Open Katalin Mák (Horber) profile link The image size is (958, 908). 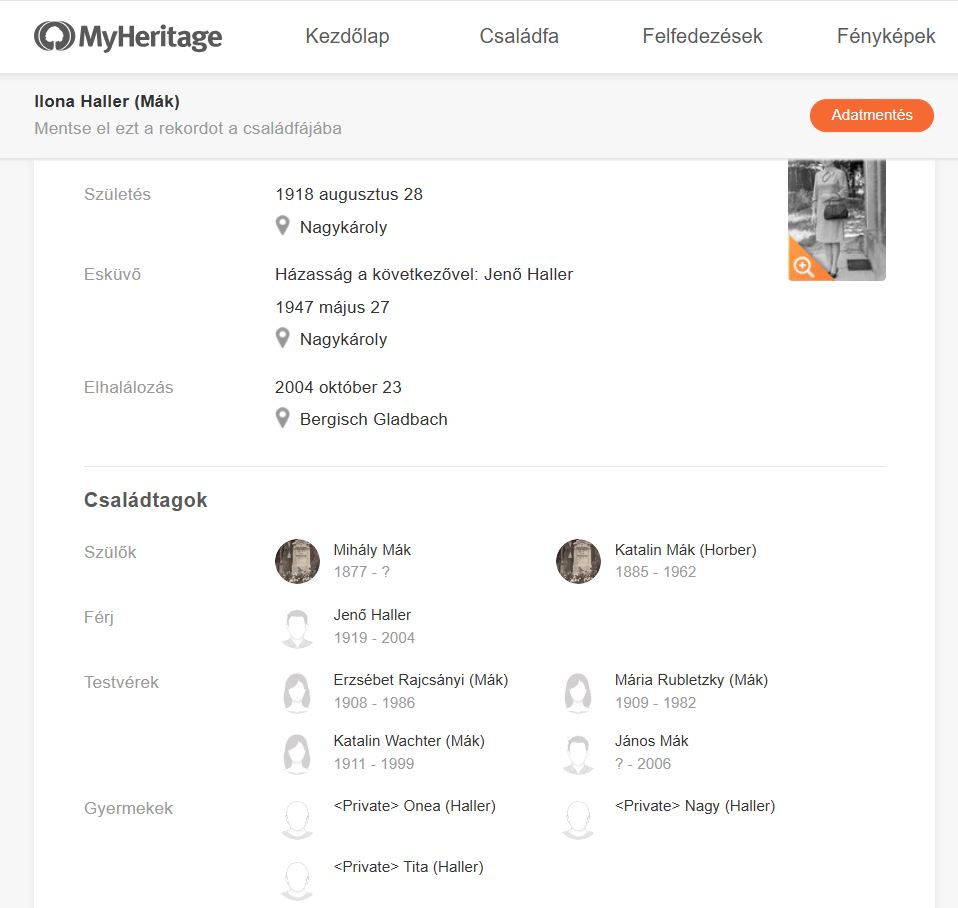tap(686, 550)
